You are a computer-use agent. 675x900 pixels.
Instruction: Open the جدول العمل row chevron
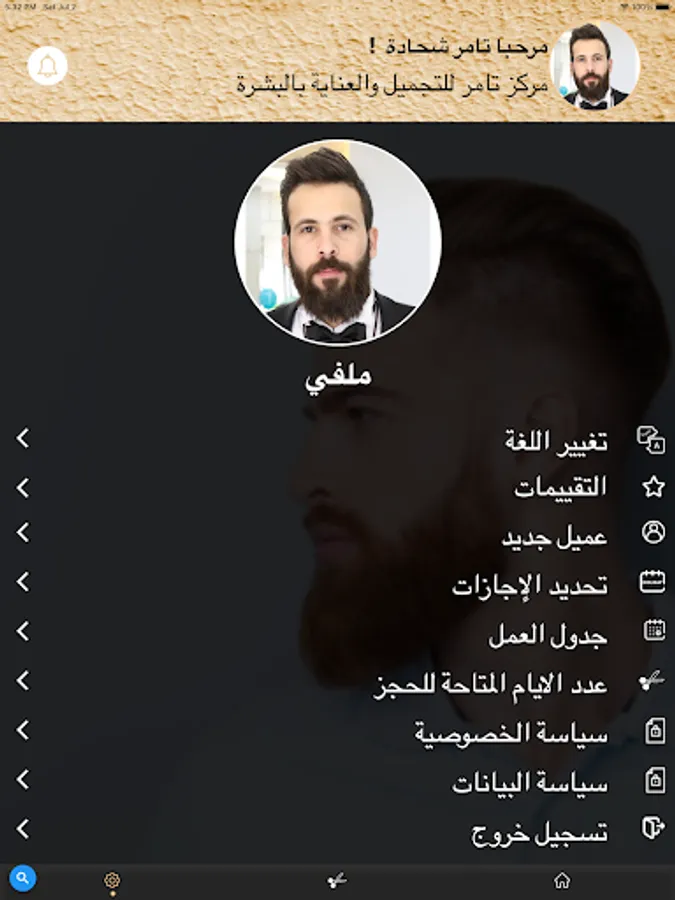click(x=22, y=631)
